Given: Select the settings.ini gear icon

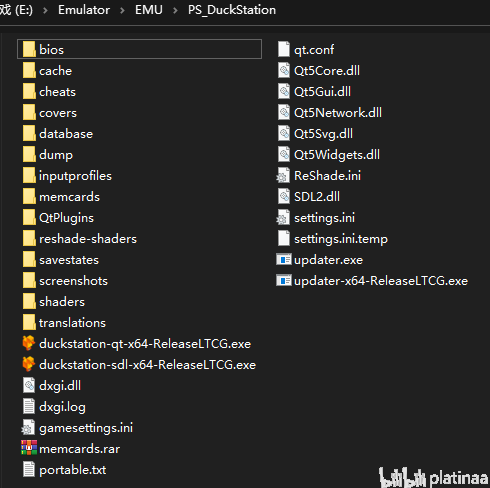Looking at the screenshot, I should click(x=283, y=218).
